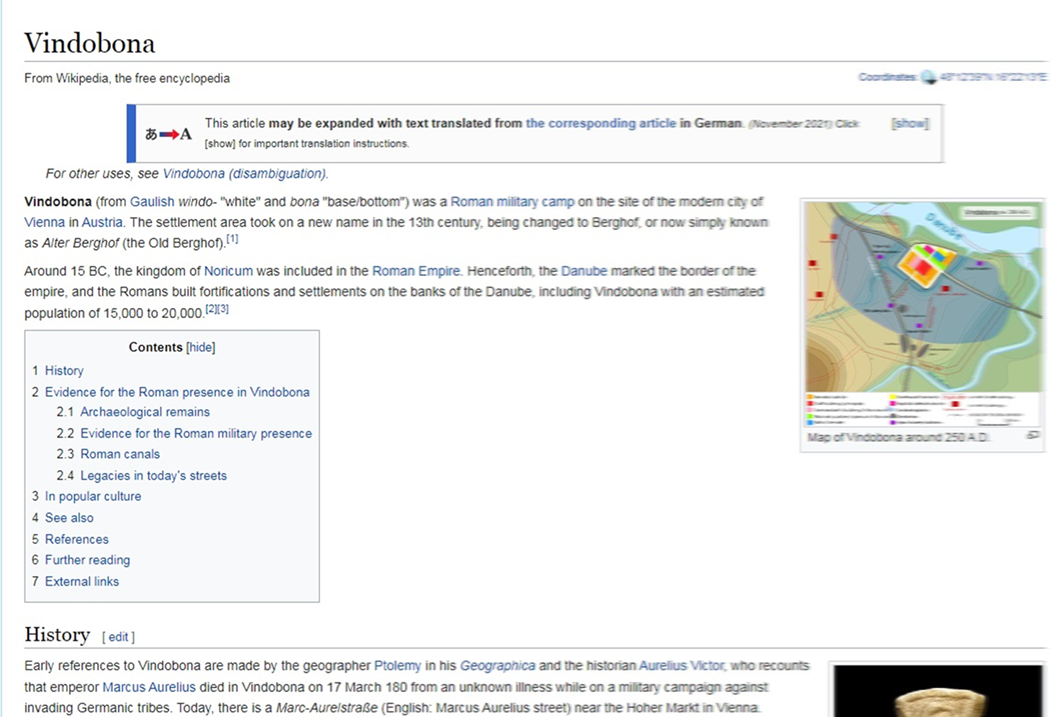The image size is (1056, 717).
Task: Open the Danube link in intro paragraph
Action: (584, 271)
